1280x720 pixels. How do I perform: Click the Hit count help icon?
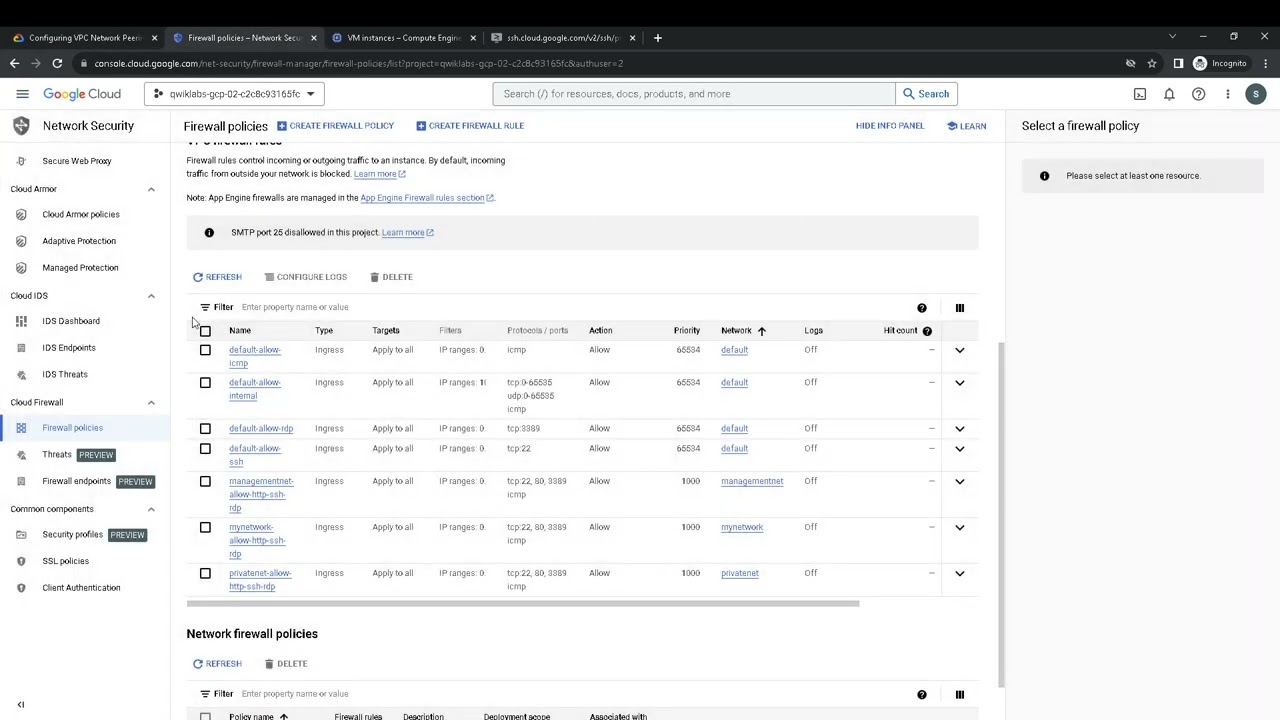coord(927,331)
